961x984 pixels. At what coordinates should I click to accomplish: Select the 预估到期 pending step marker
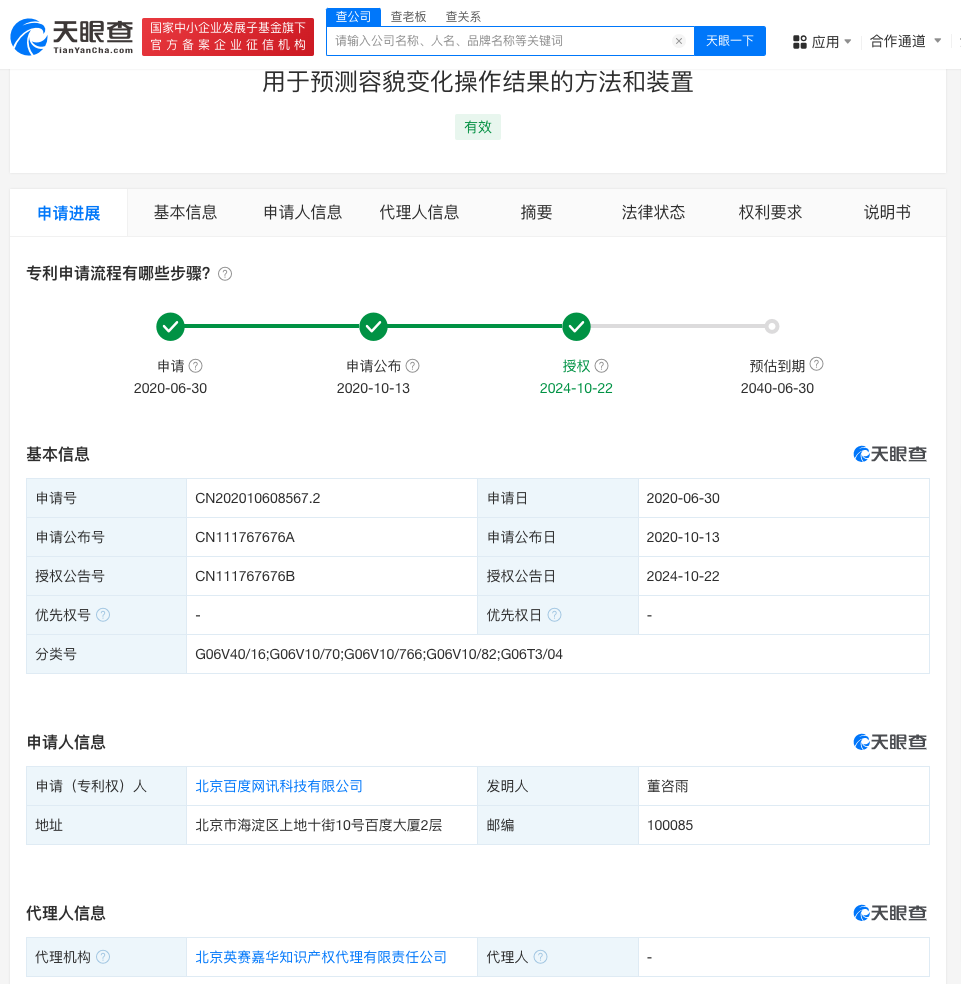click(x=772, y=326)
